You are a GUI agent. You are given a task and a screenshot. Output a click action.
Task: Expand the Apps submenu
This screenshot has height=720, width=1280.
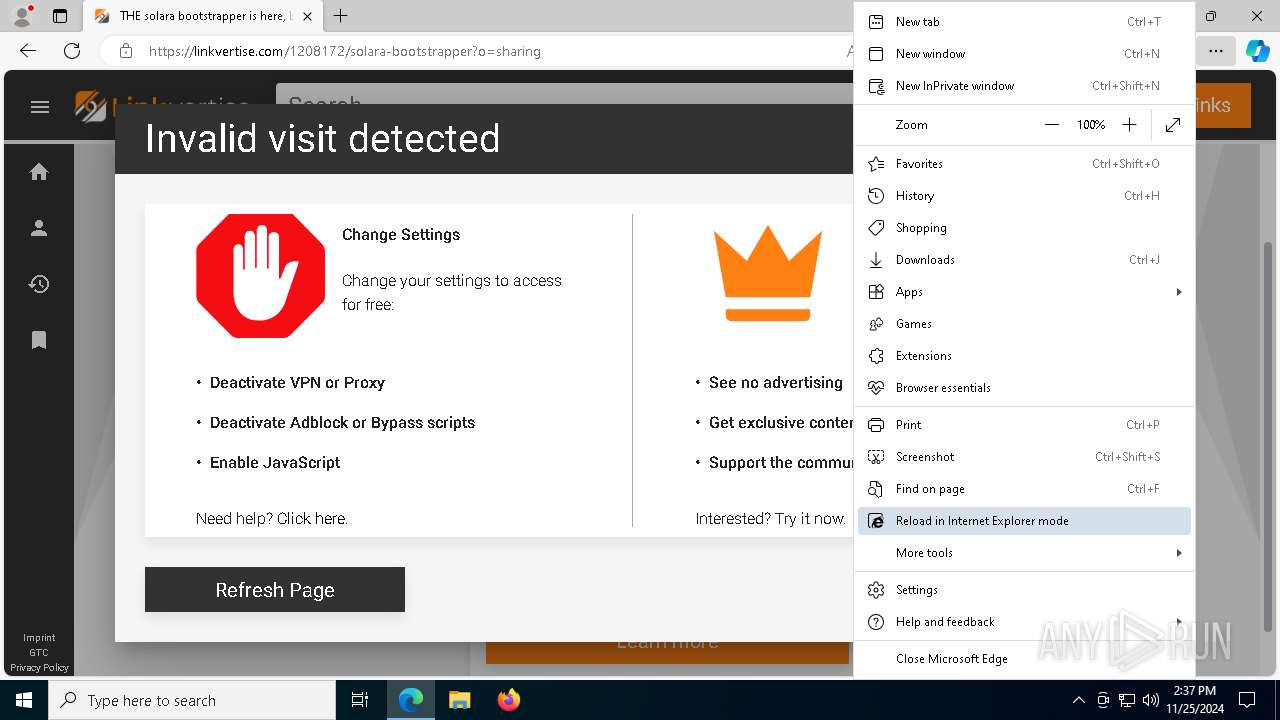pos(1024,292)
